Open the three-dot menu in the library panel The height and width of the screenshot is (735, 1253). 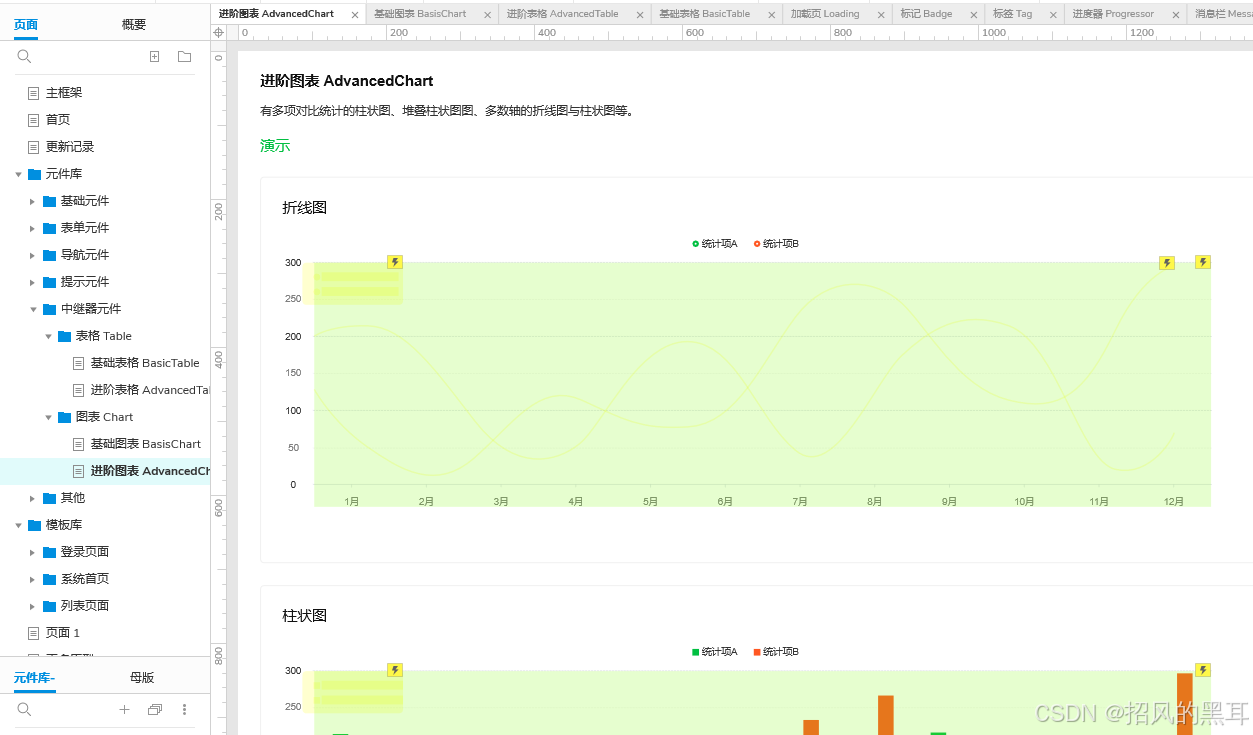pos(184,709)
